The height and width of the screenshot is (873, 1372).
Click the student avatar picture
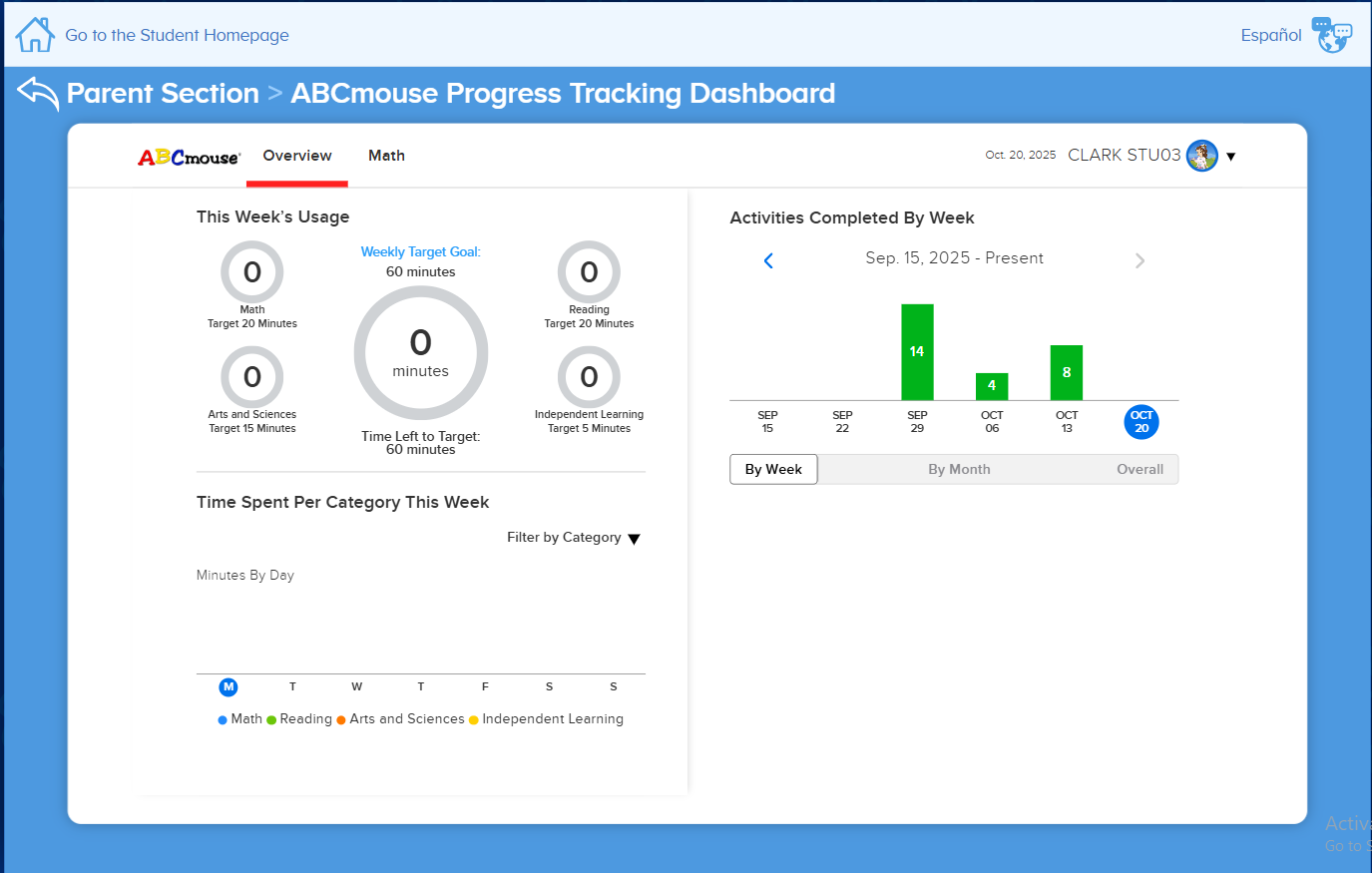[1202, 156]
